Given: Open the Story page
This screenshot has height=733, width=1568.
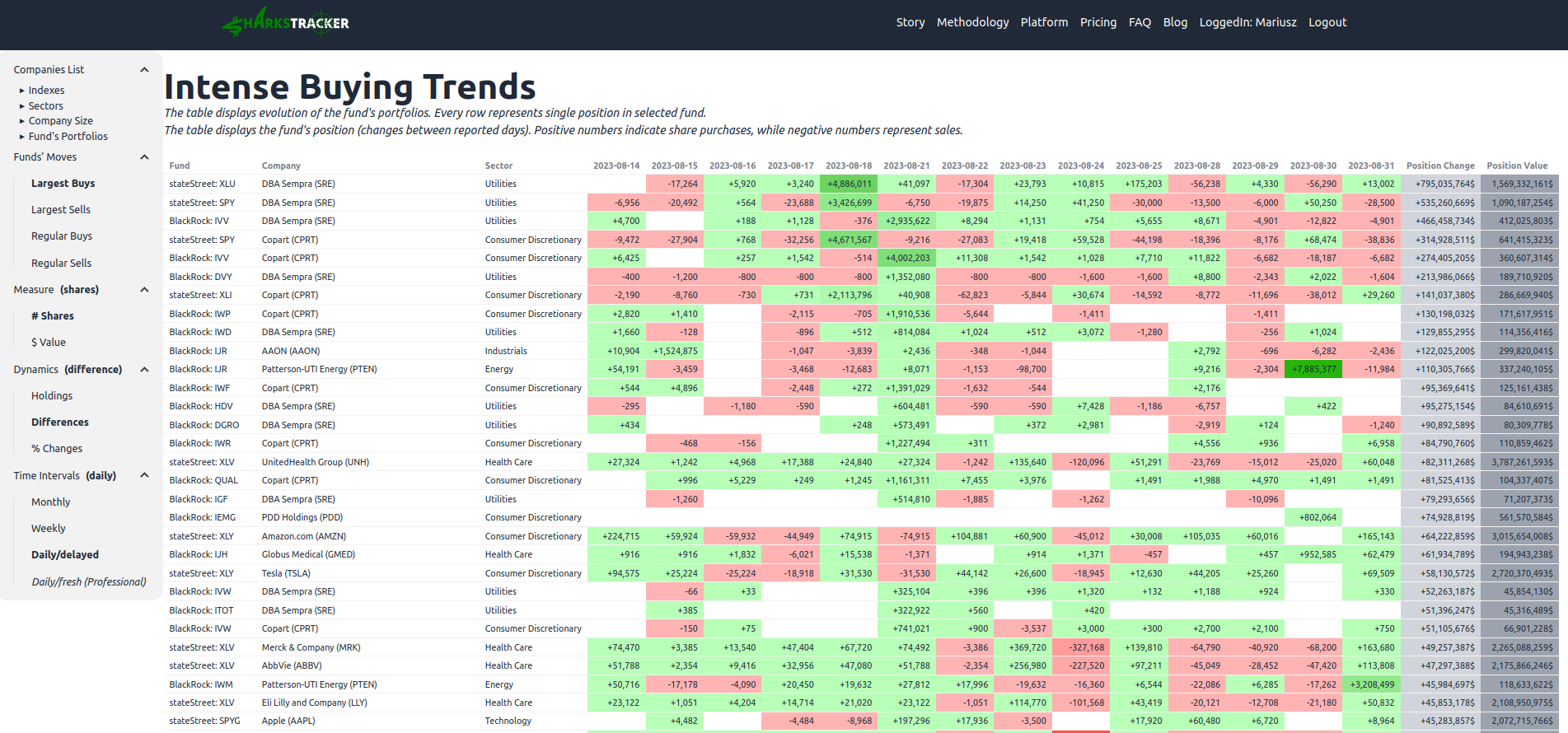Looking at the screenshot, I should (910, 22).
